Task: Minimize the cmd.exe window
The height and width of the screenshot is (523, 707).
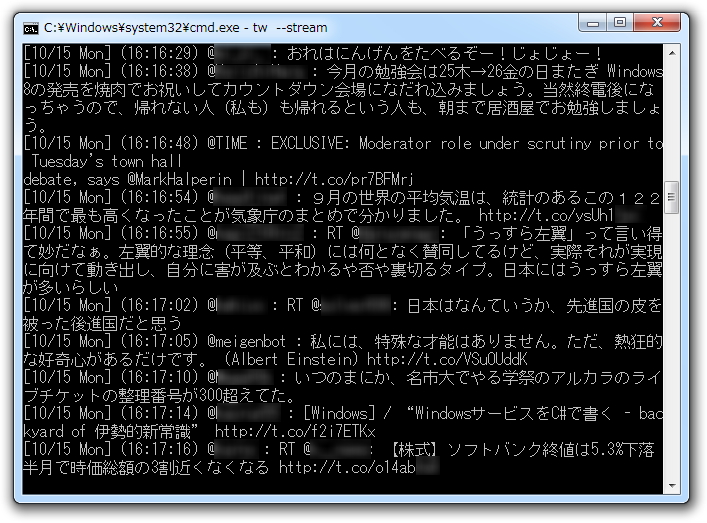Action: [x=593, y=23]
